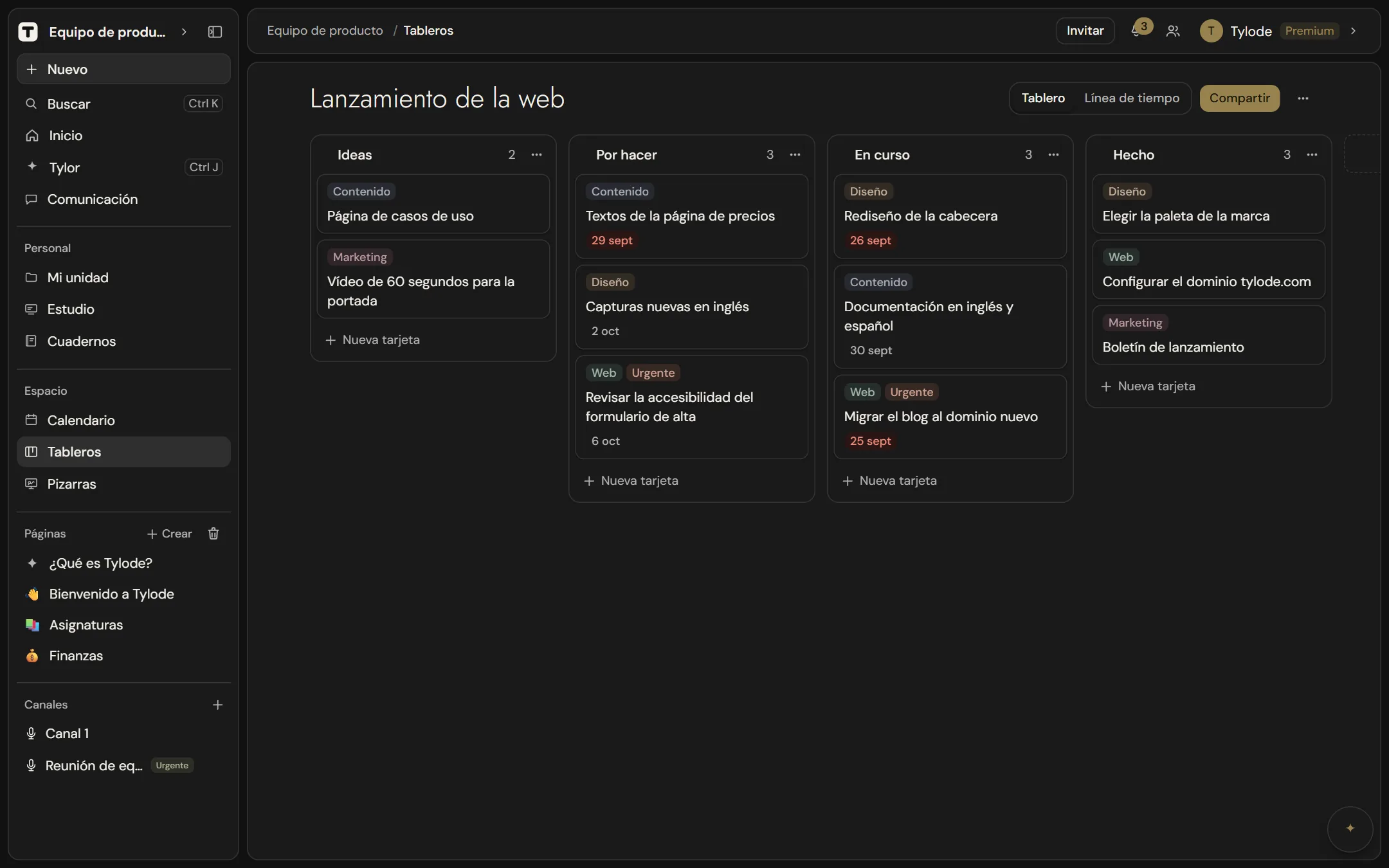Open Ideas column options menu
1389x868 pixels.
(536, 154)
